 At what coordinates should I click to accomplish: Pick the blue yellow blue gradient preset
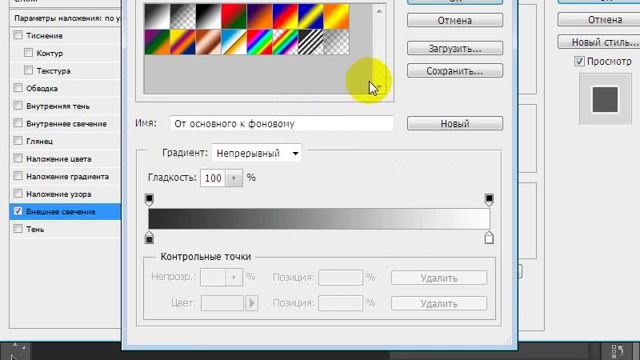[311, 16]
